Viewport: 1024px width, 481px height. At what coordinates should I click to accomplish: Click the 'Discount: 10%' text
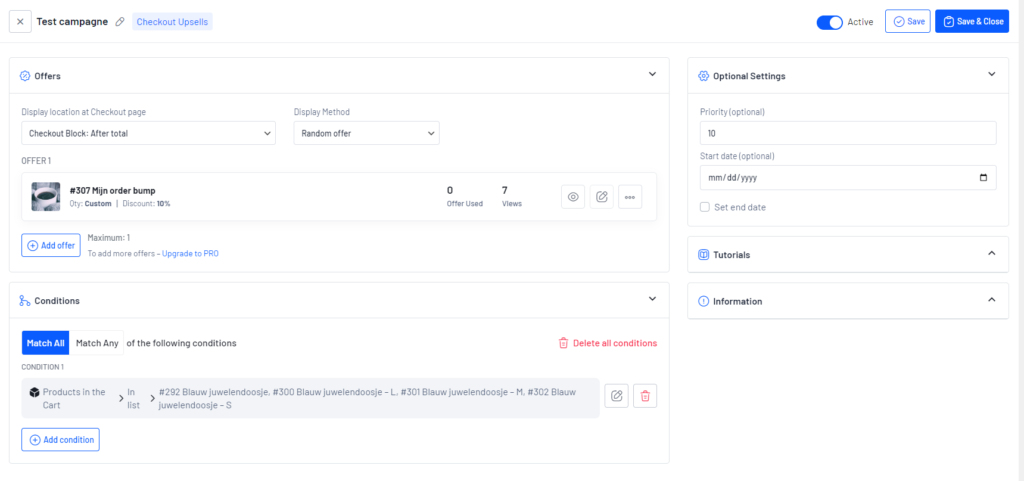146,204
